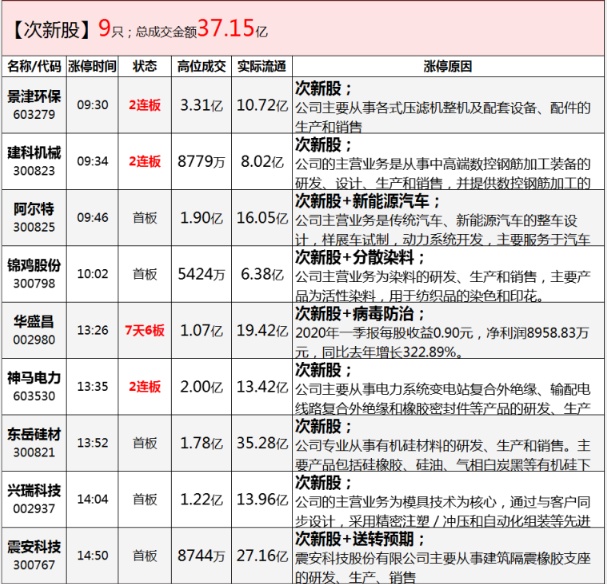Click the 5424万 turnover value
607x584 pixels.
tap(201, 274)
